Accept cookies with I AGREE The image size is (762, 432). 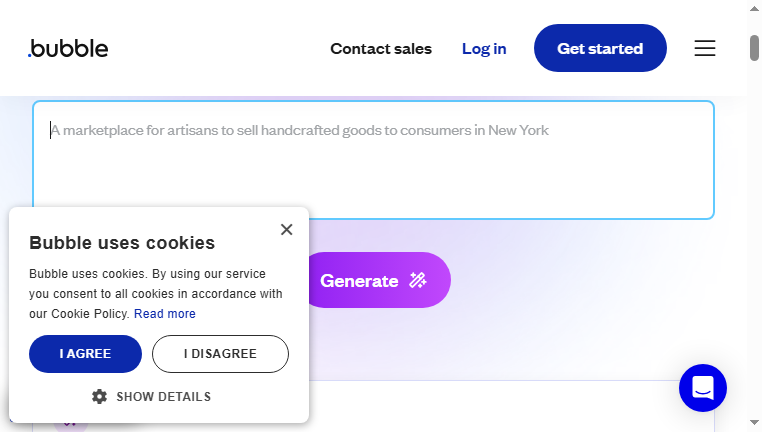point(86,354)
